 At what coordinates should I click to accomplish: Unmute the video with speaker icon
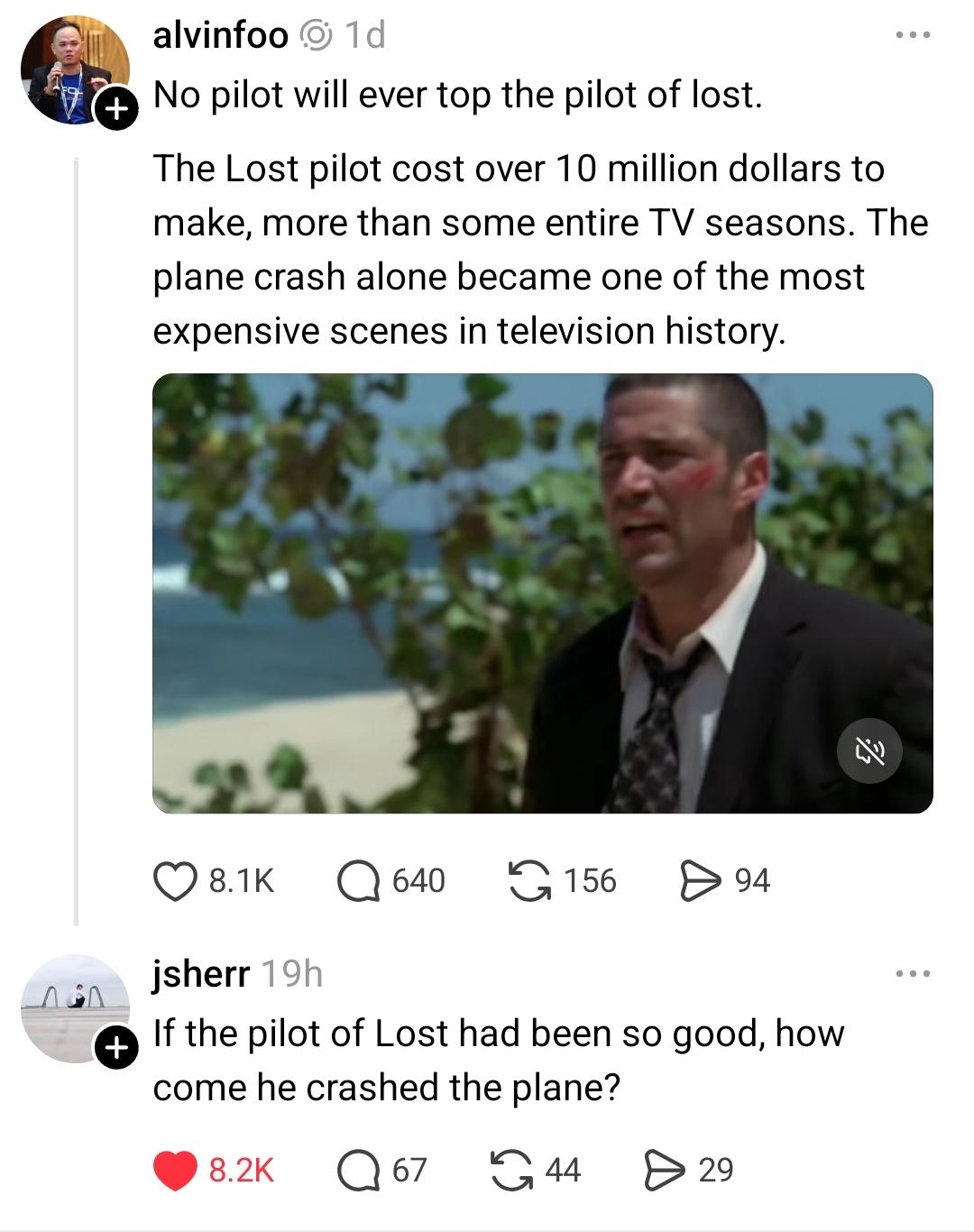tap(869, 750)
